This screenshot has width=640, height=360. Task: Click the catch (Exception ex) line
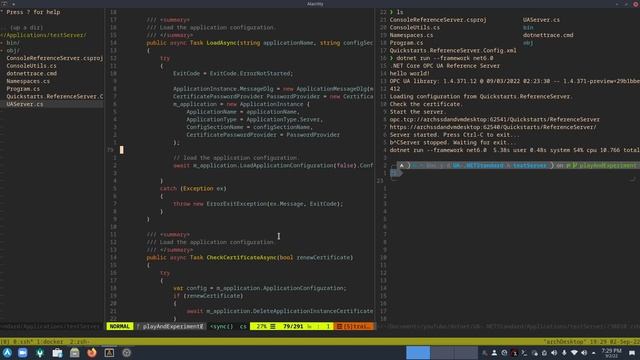coord(193,189)
